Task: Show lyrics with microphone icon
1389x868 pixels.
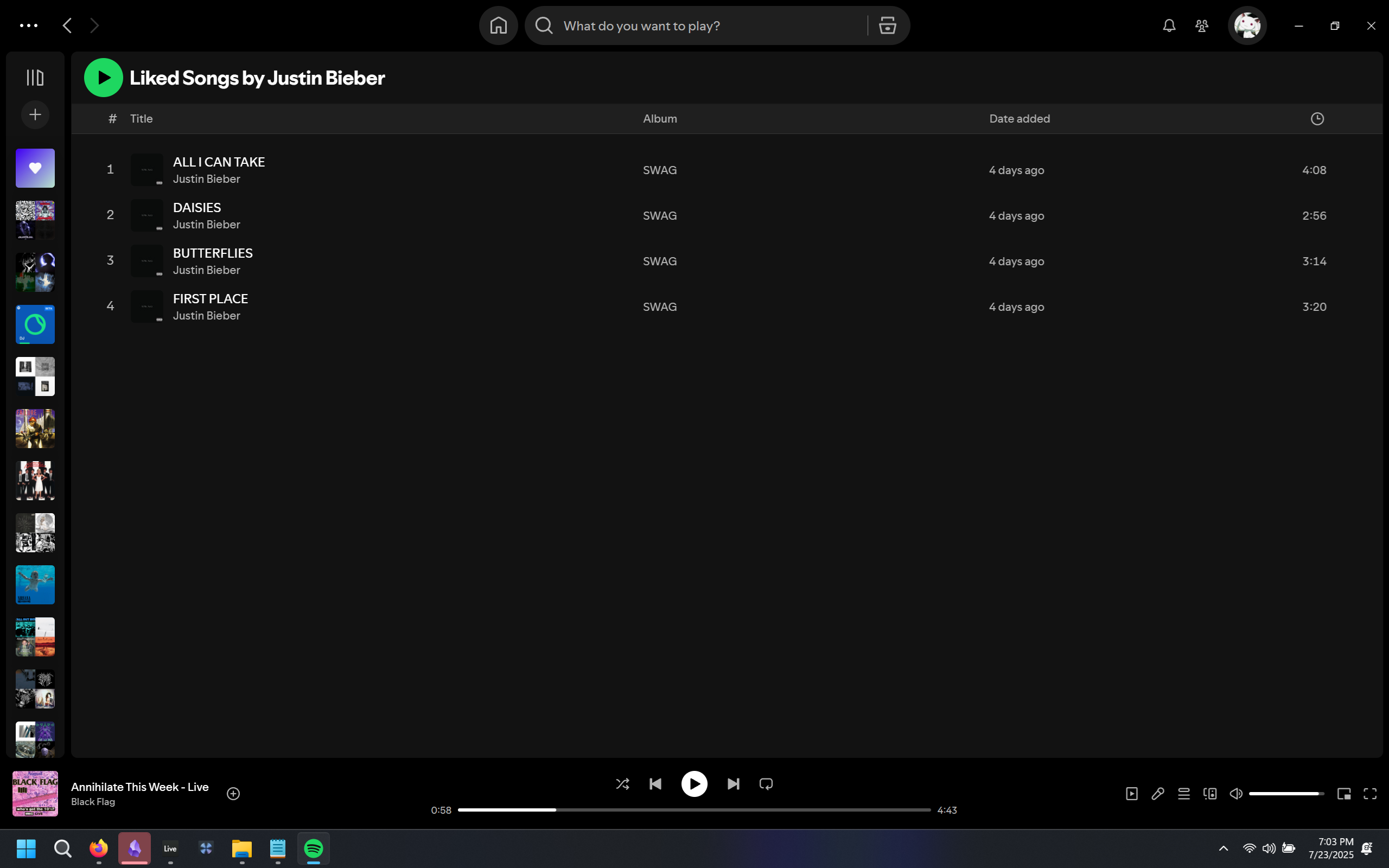Action: [1158, 793]
